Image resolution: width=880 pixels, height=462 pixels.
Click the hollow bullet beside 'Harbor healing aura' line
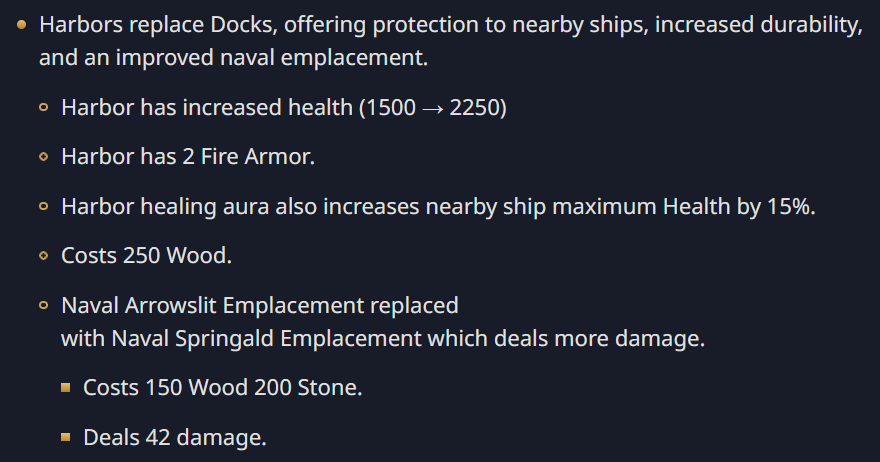tap(44, 206)
